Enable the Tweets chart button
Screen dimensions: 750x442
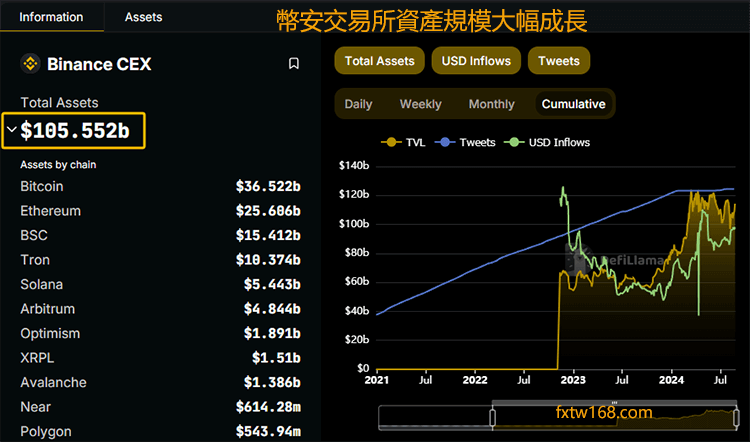pos(558,61)
